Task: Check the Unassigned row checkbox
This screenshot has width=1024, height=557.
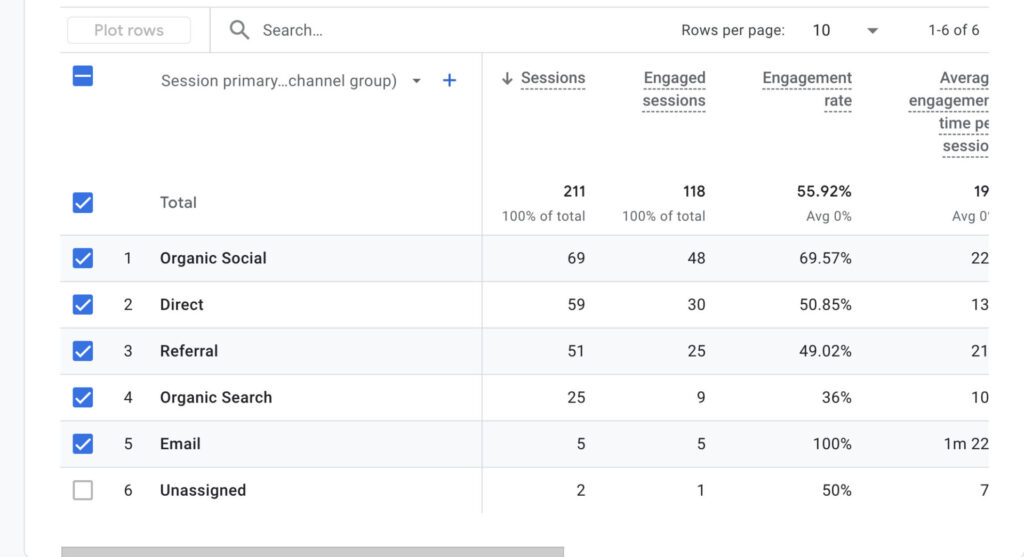Action: click(x=83, y=490)
